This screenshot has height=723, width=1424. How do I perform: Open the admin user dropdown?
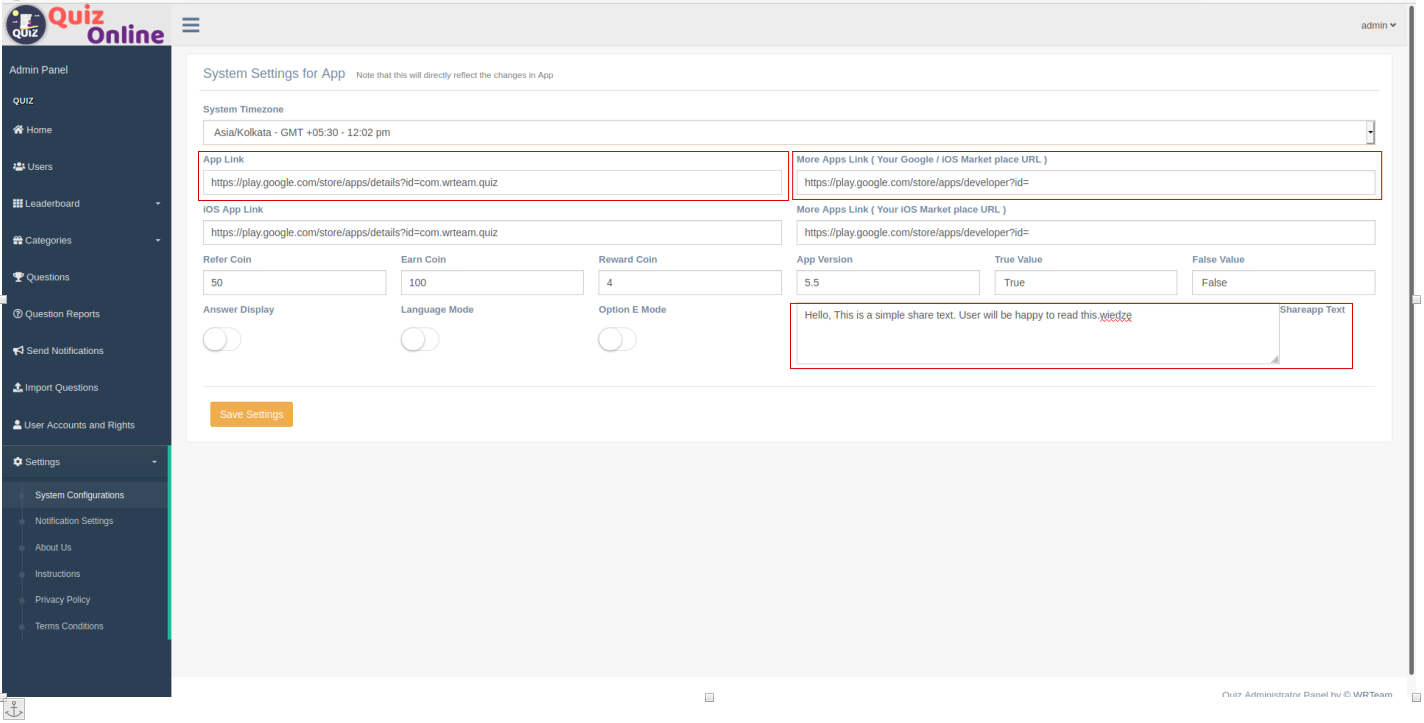(x=1378, y=25)
